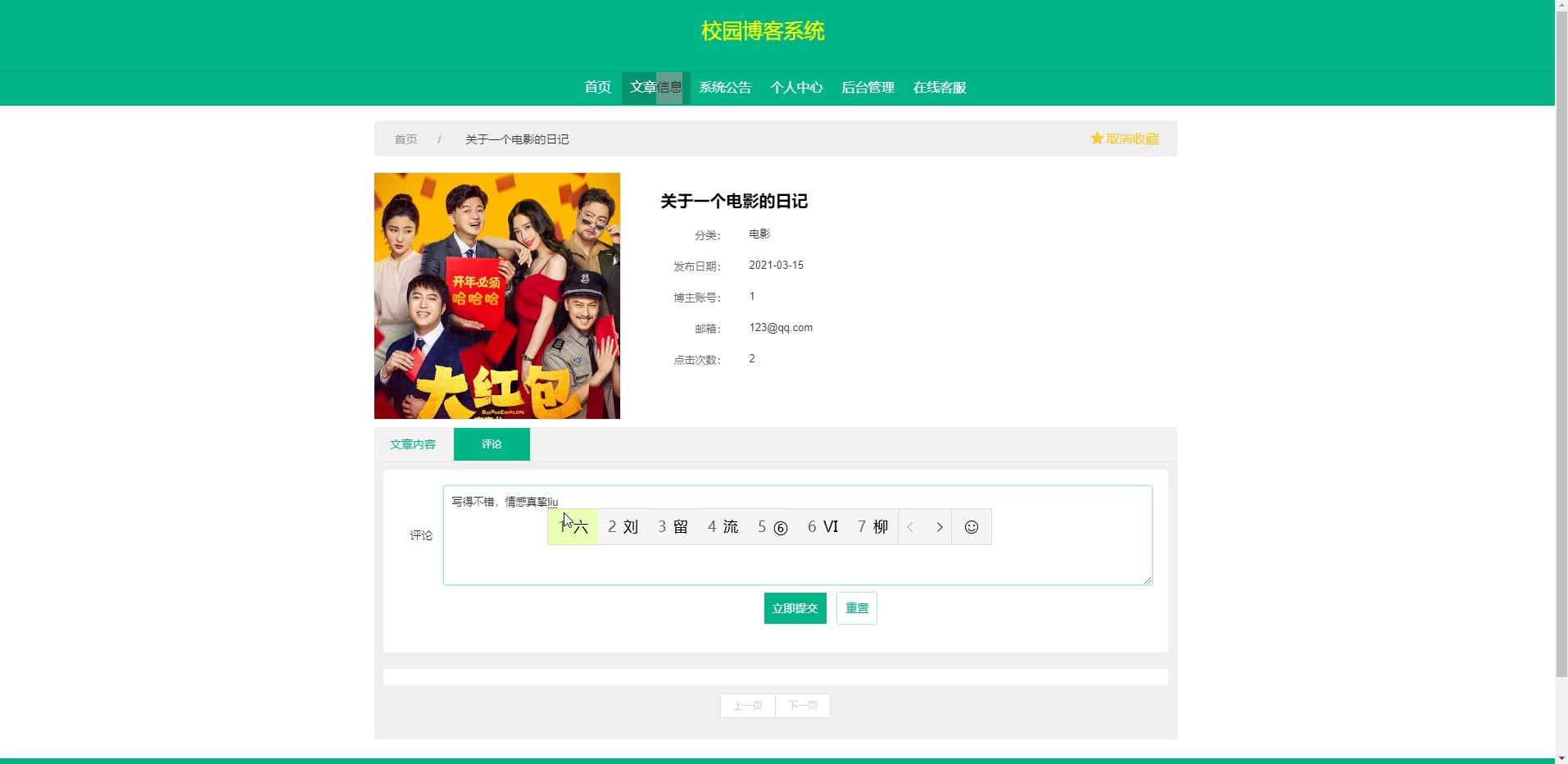Click the publish date 2021-03-15
This screenshot has width=1568, height=764.
point(776,266)
